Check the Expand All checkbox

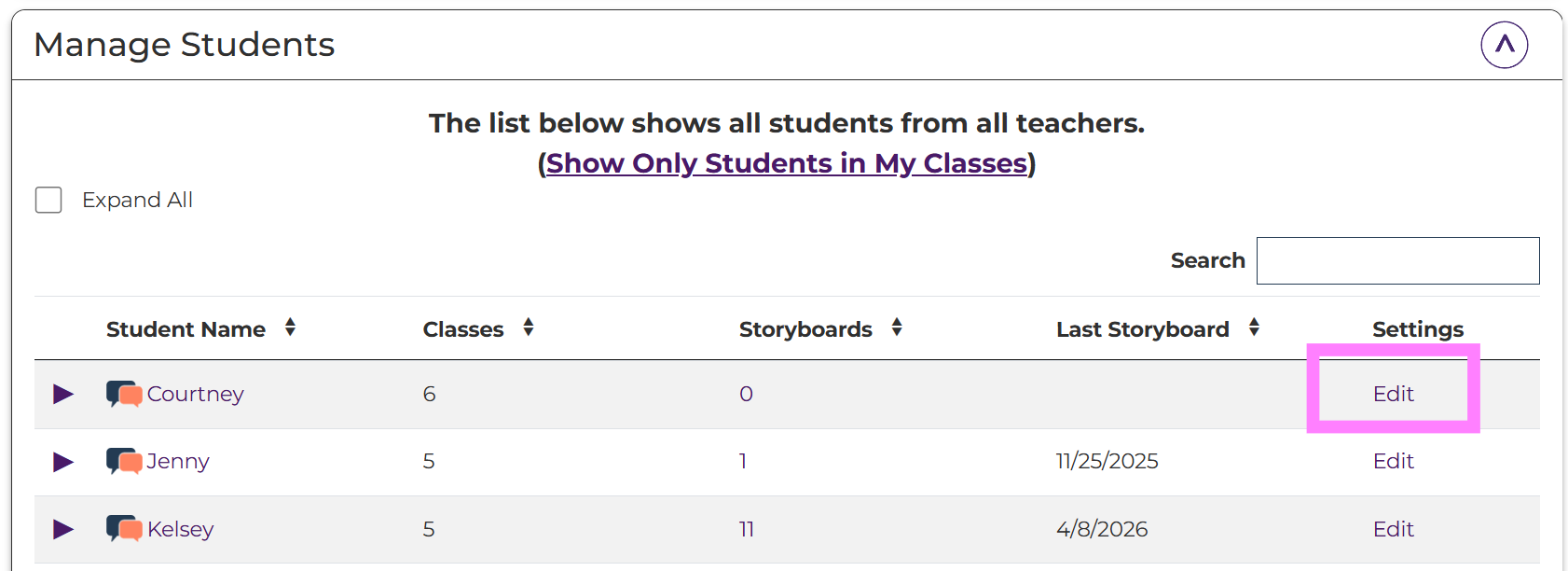tap(48, 200)
